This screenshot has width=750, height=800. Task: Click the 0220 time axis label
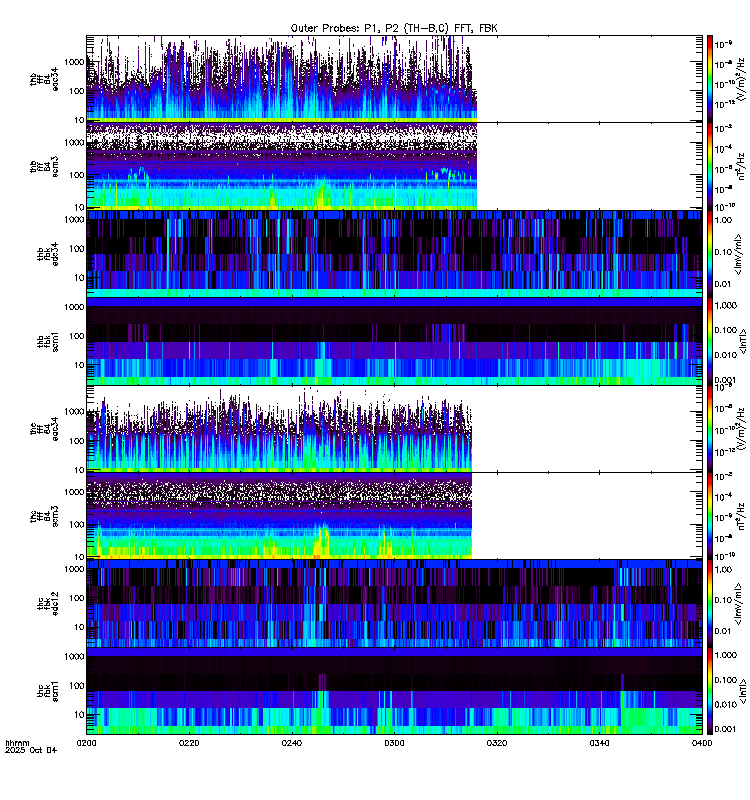pos(189,743)
